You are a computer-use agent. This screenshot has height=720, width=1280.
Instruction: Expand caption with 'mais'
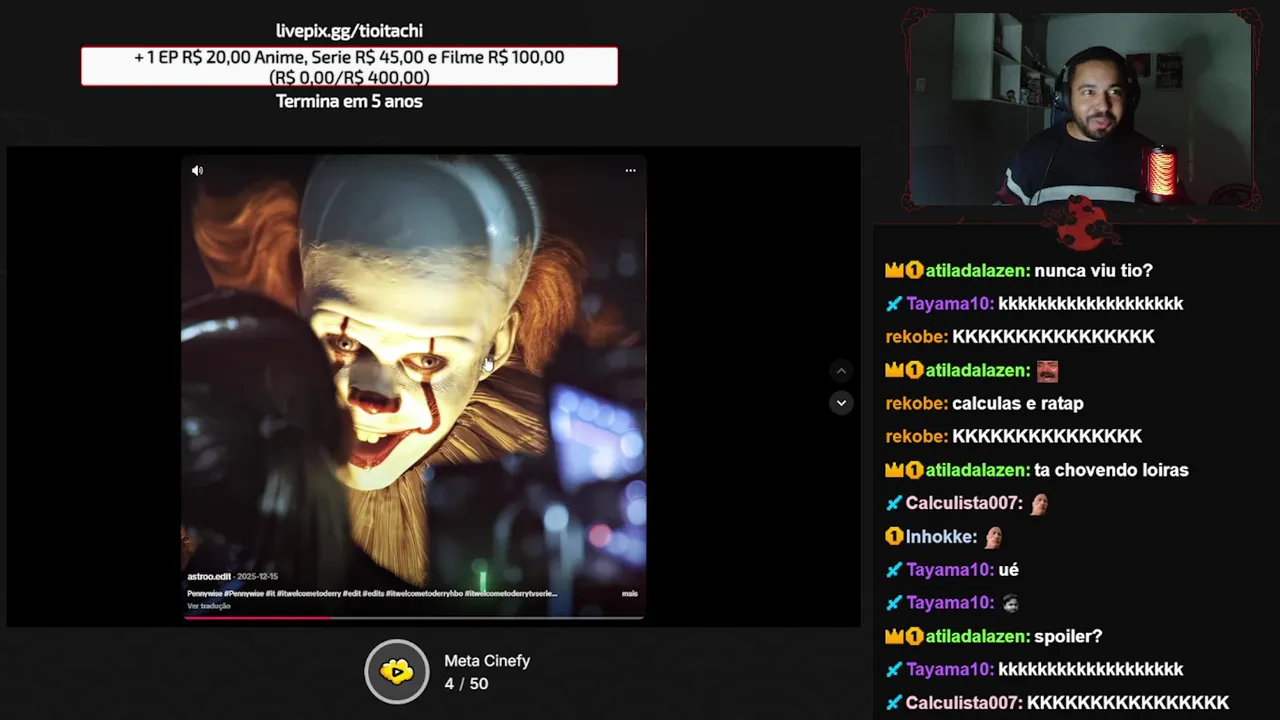629,594
